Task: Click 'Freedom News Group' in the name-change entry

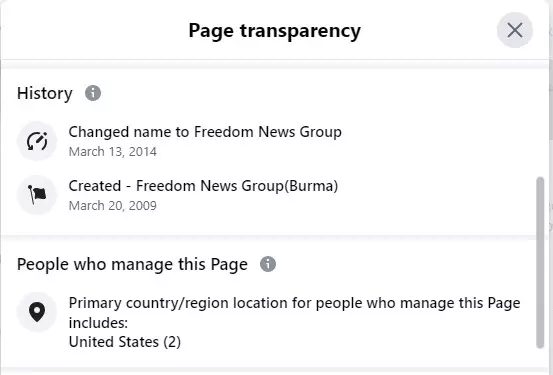Action: pyautogui.click(x=268, y=132)
